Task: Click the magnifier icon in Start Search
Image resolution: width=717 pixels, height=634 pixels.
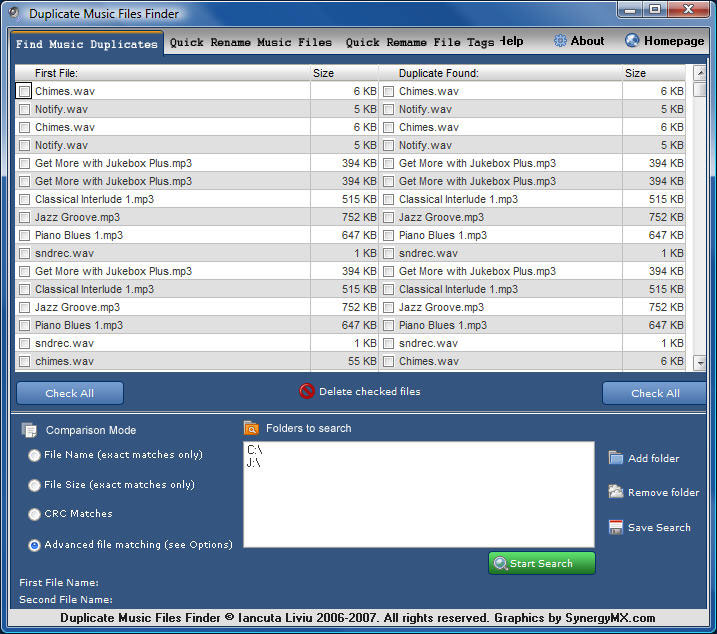Action: 500,563
